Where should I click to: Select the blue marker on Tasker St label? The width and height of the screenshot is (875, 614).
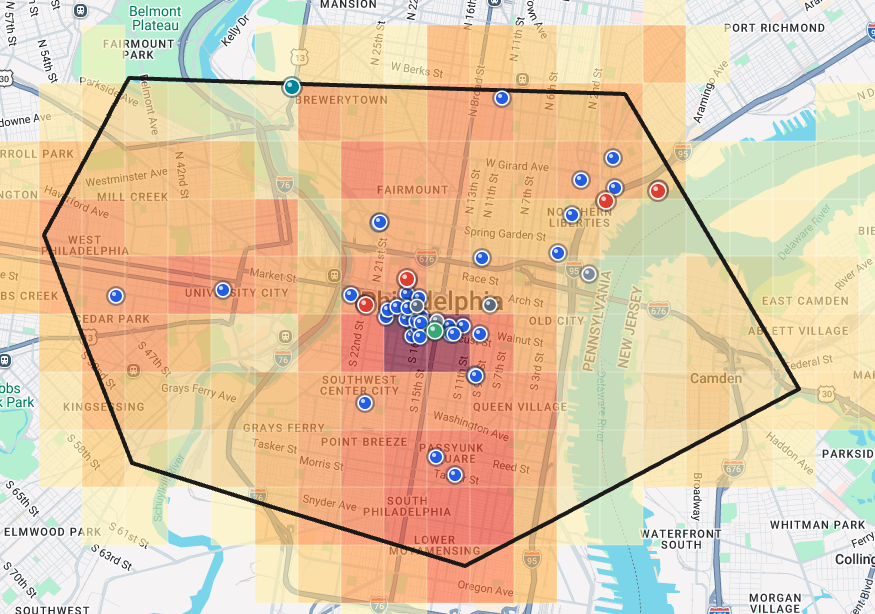[455, 475]
